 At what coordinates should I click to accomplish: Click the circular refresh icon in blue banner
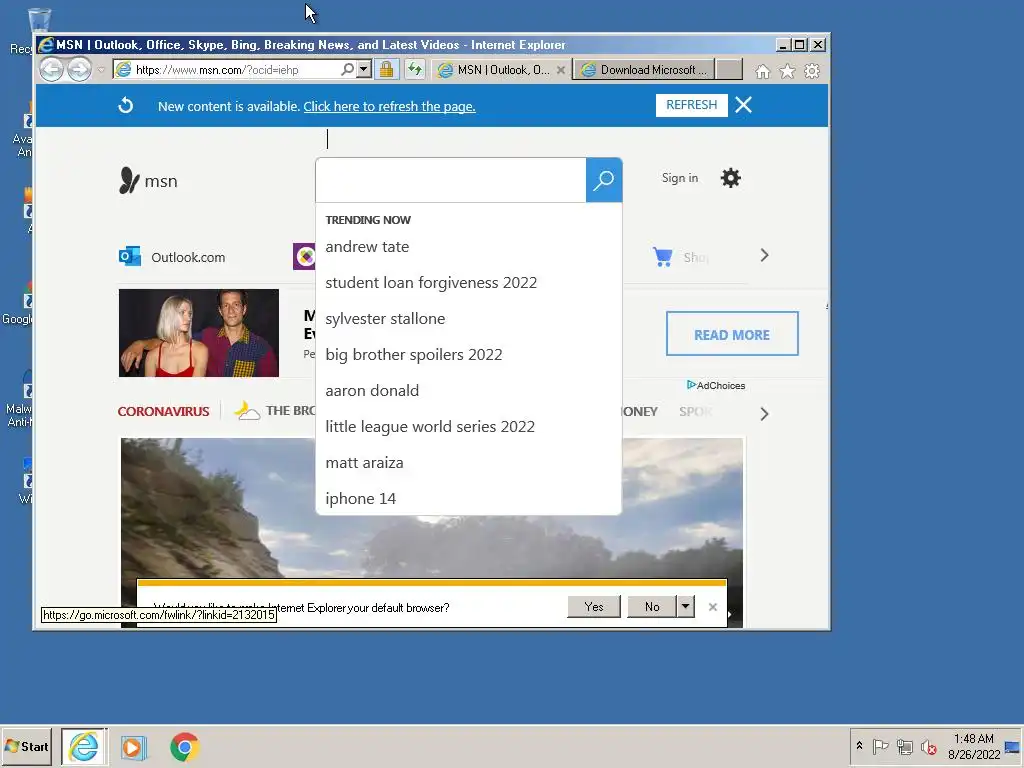tap(125, 105)
